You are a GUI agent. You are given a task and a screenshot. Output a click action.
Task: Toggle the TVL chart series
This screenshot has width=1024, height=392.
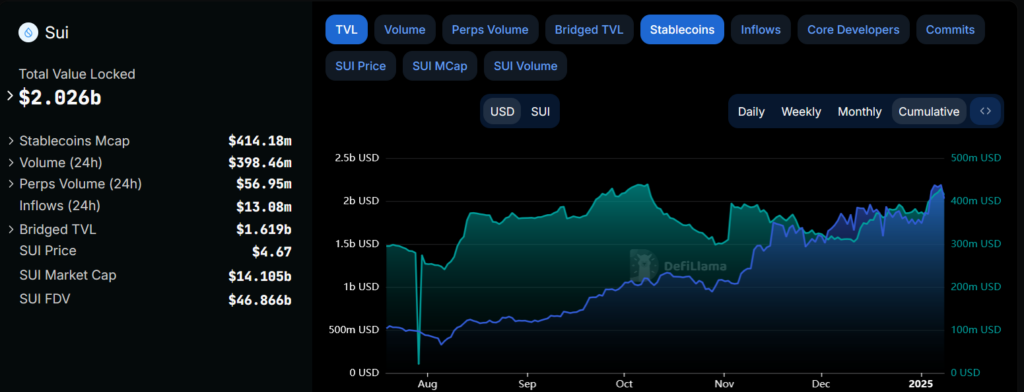click(347, 29)
